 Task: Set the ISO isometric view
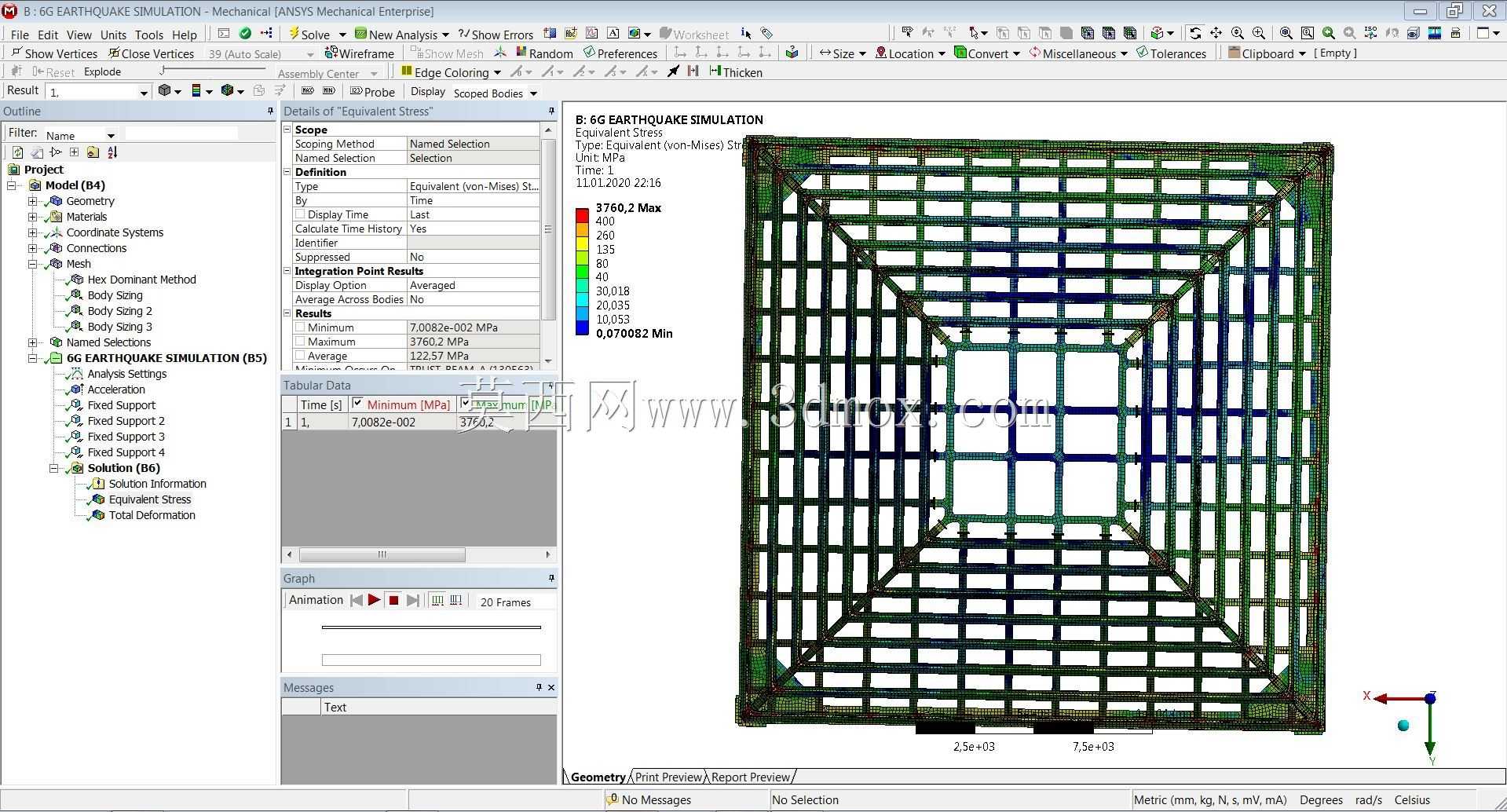point(1370,33)
